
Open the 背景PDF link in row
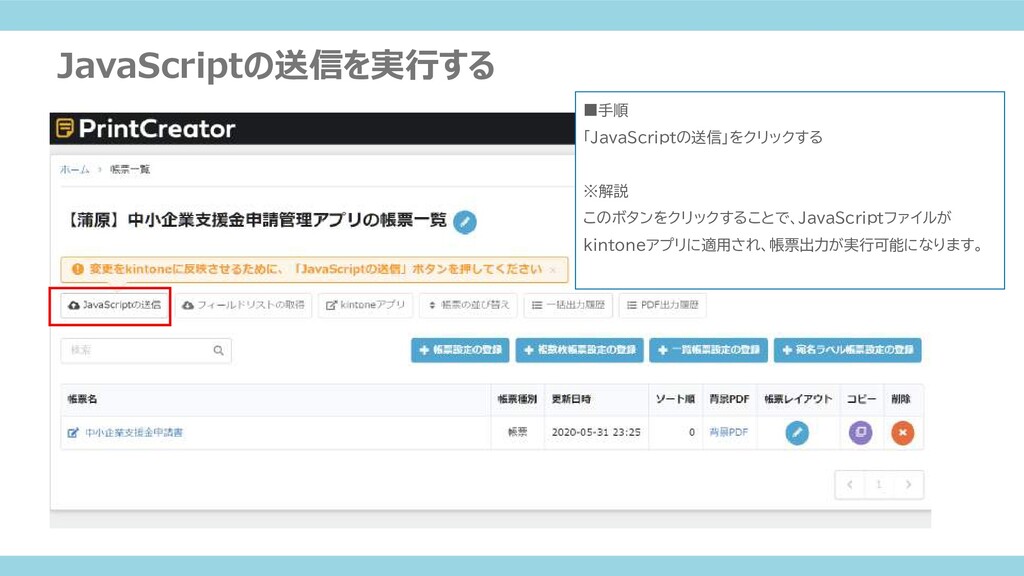pyautogui.click(x=728, y=432)
